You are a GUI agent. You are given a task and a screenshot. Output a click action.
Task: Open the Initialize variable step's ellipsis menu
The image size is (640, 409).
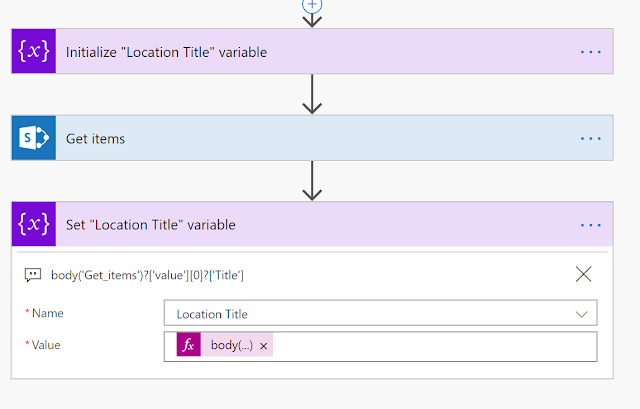tap(591, 52)
